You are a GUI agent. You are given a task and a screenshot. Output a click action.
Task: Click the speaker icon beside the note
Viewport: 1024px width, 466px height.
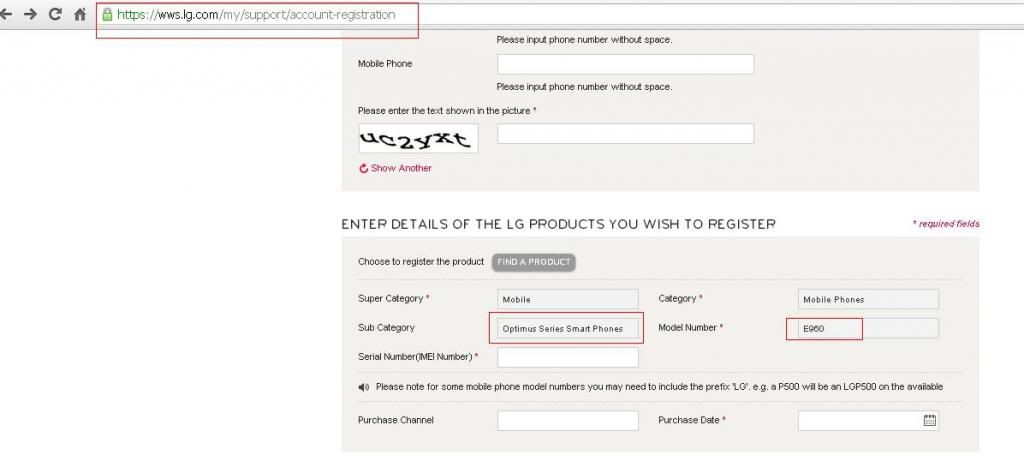point(363,387)
